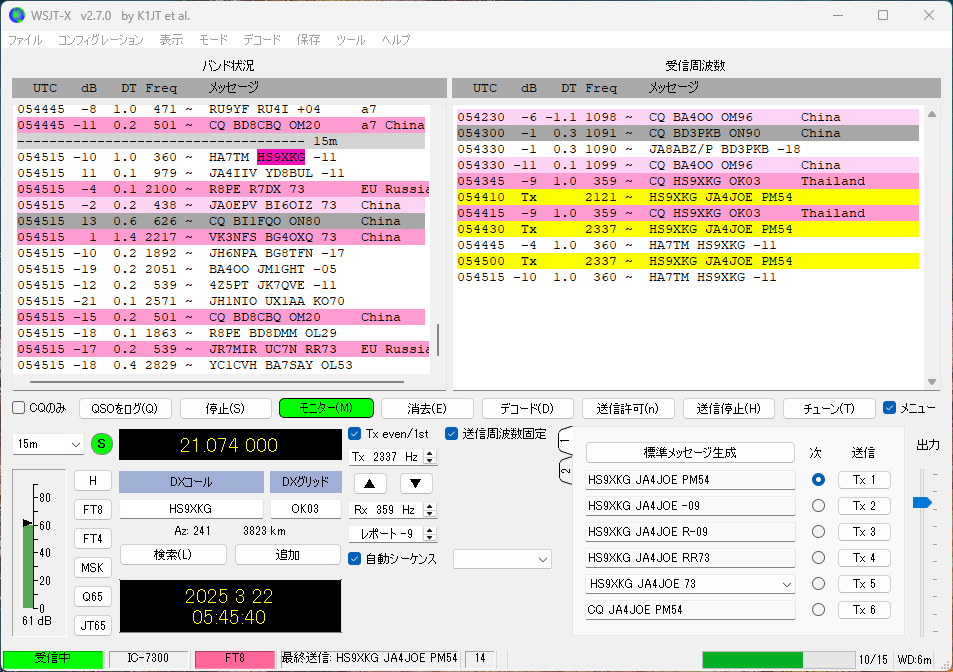Viewport: 953px width, 672px height.
Task: Switch to Q65 mode button
Action: coord(93,597)
